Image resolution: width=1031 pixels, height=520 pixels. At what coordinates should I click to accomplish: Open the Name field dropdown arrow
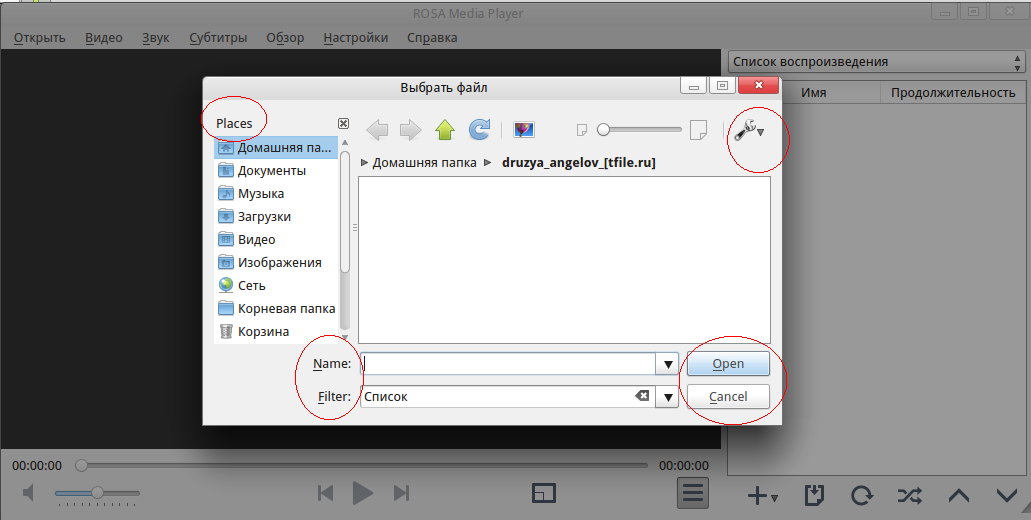point(667,364)
